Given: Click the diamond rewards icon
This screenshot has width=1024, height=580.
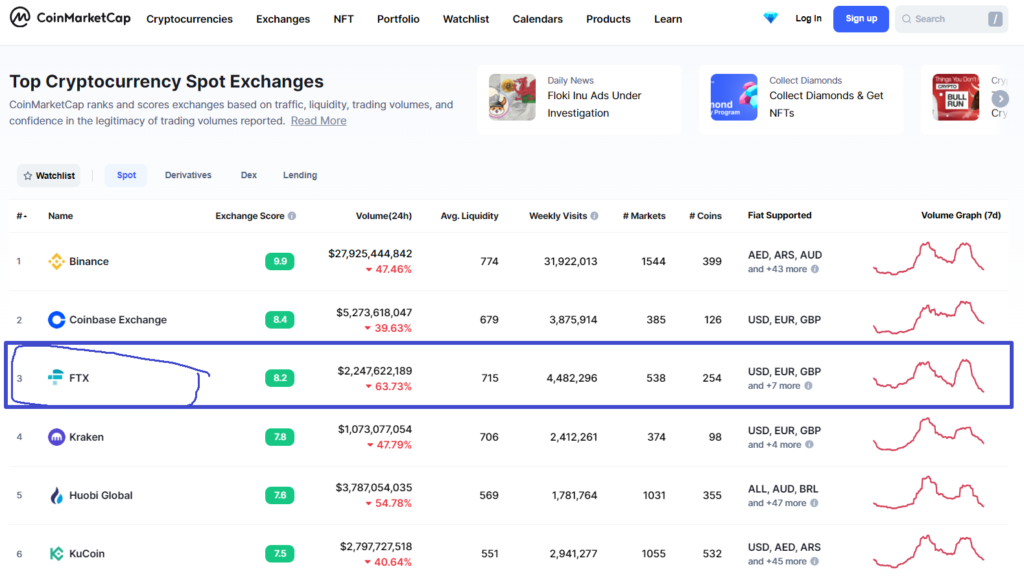Looking at the screenshot, I should click(771, 18).
